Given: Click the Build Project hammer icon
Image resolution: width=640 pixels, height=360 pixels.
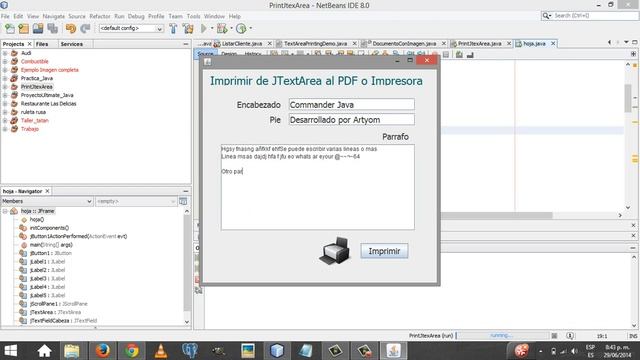Looking at the screenshot, I should click(173, 29).
